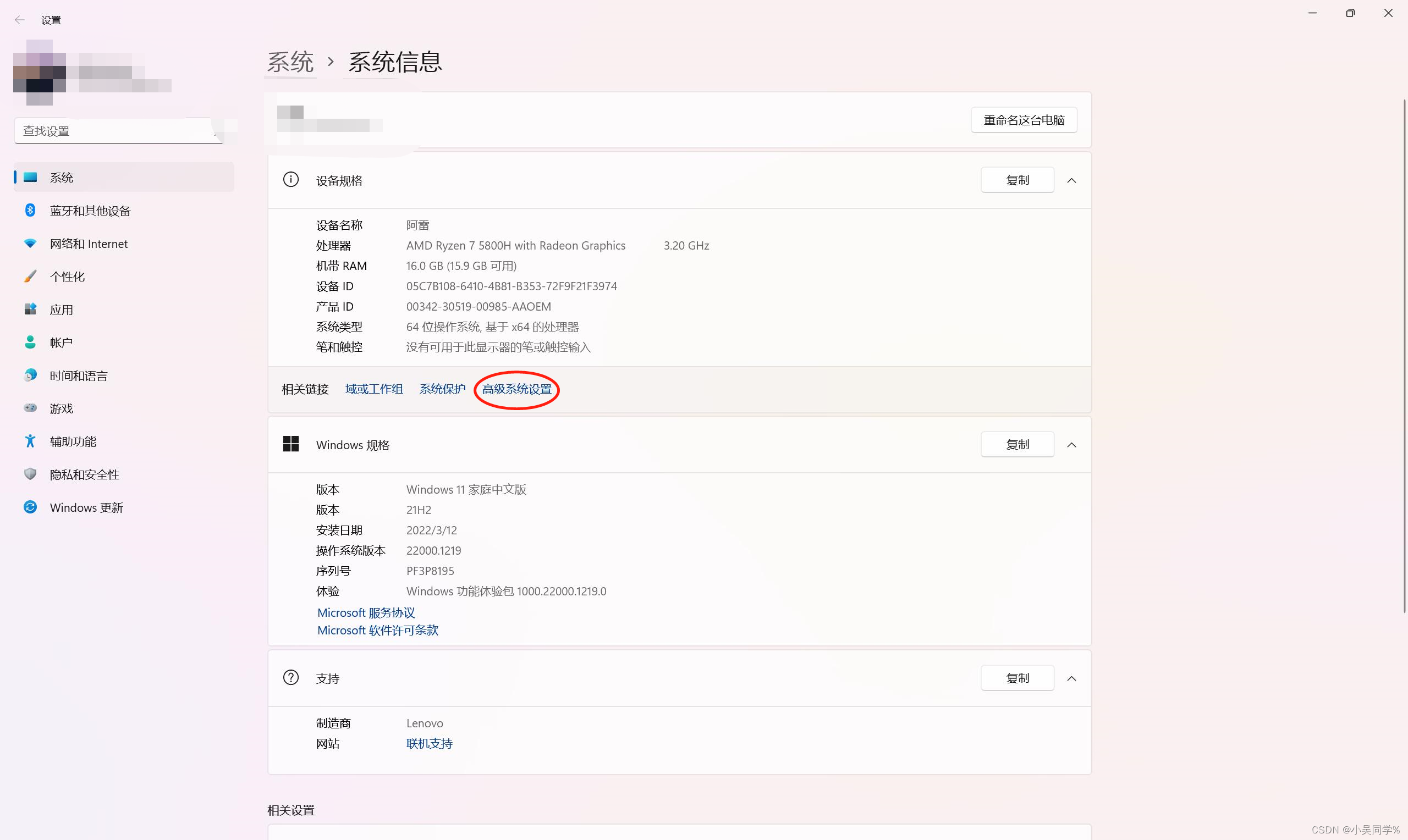Click the Privacy and security shield icon

(x=31, y=474)
